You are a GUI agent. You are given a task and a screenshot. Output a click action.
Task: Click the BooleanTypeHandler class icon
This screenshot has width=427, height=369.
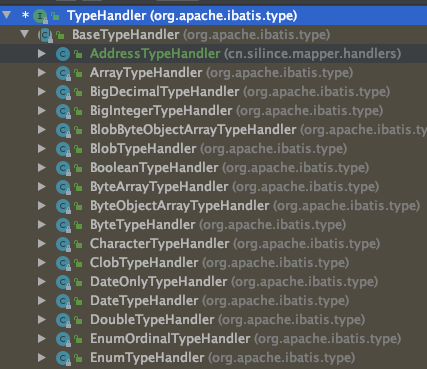click(x=63, y=168)
